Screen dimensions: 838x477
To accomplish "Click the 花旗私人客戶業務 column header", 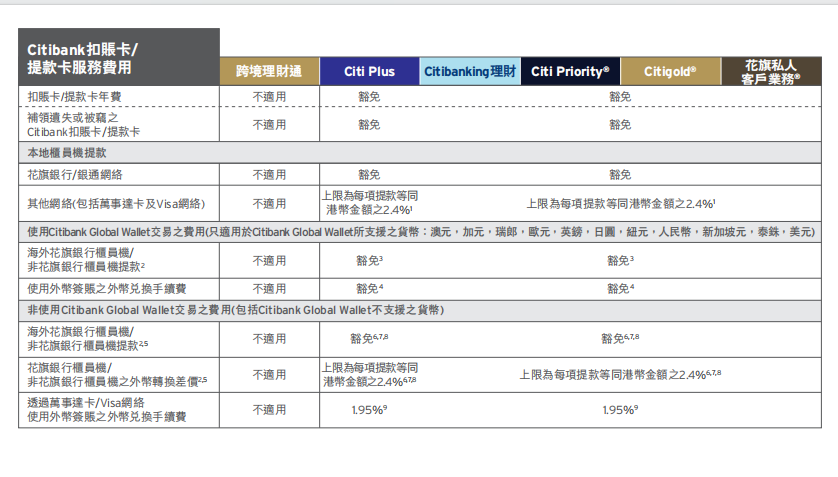I will (x=770, y=72).
